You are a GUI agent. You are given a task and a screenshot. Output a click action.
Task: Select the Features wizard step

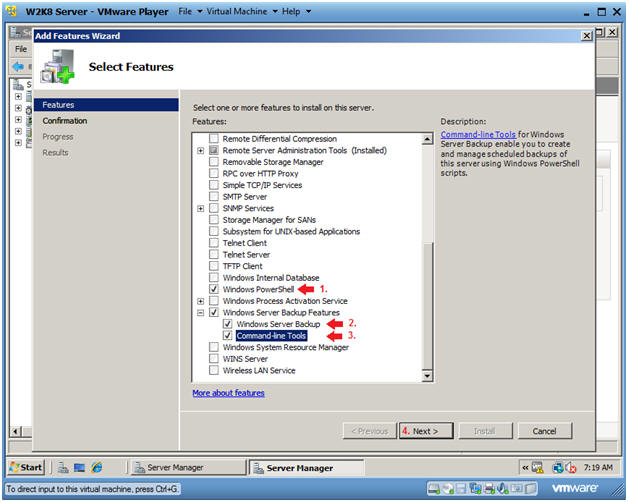coord(106,105)
